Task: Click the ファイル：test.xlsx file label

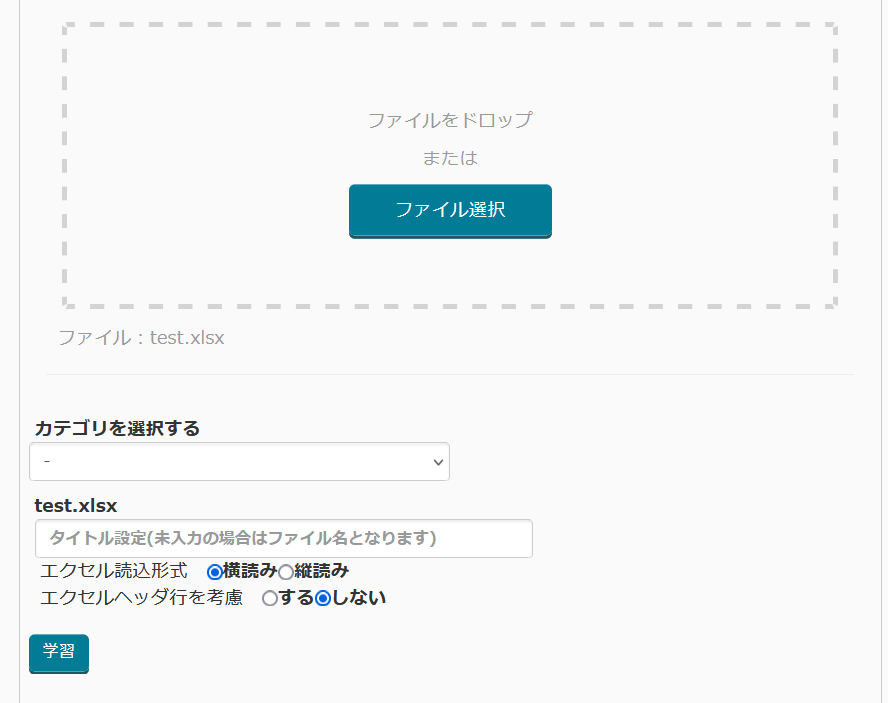Action: point(141,338)
